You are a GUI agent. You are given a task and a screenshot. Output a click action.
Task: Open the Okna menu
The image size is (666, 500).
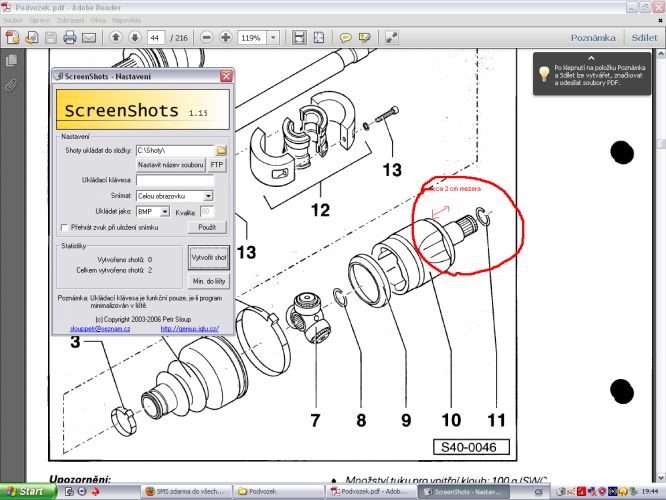click(98, 20)
